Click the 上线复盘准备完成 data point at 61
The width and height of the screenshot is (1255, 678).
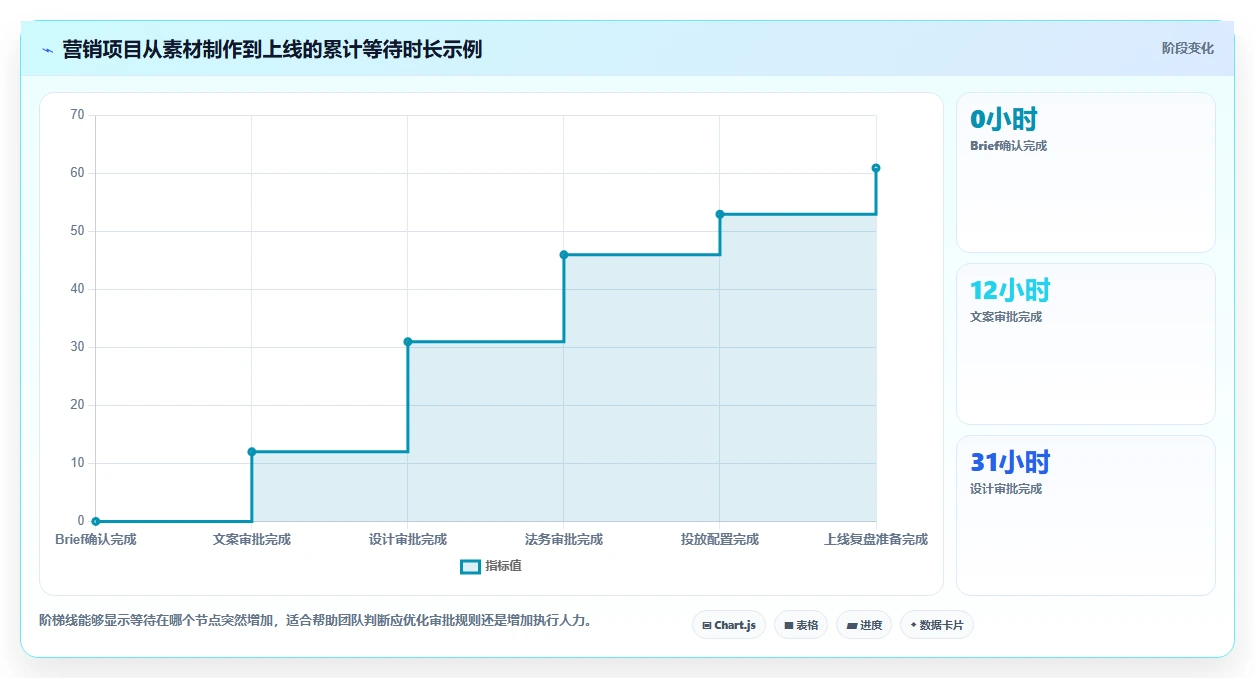pyautogui.click(x=876, y=168)
